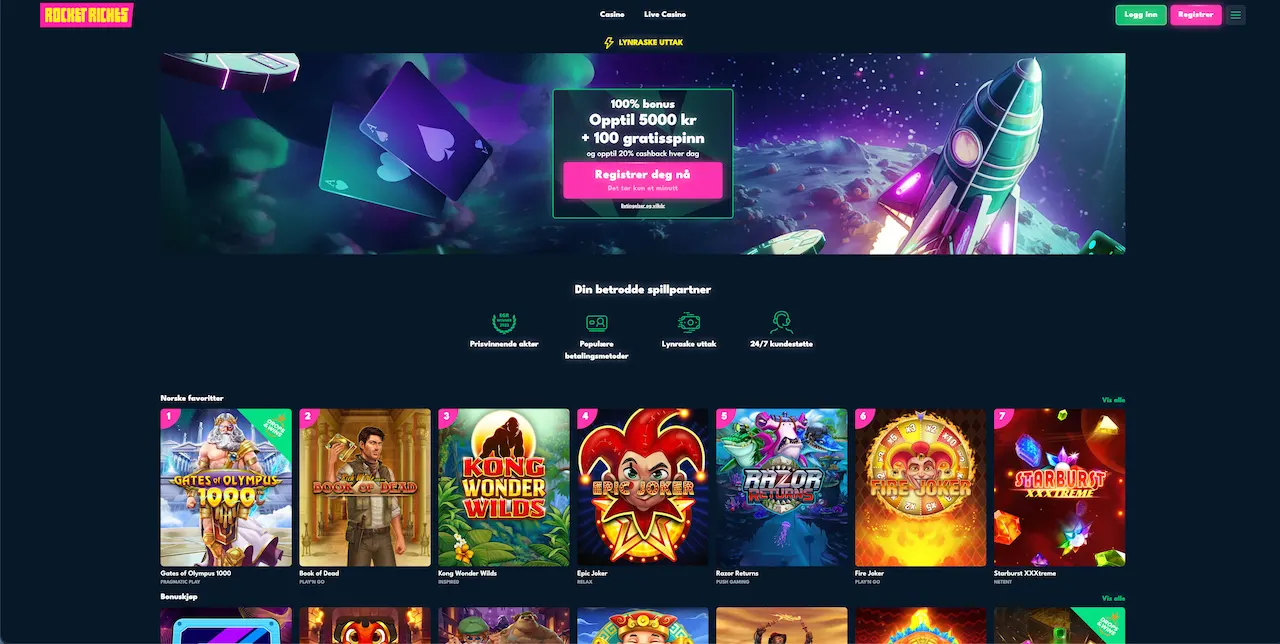Click the Logg inn button
Image resolution: width=1280 pixels, height=644 pixels.
click(x=1141, y=15)
